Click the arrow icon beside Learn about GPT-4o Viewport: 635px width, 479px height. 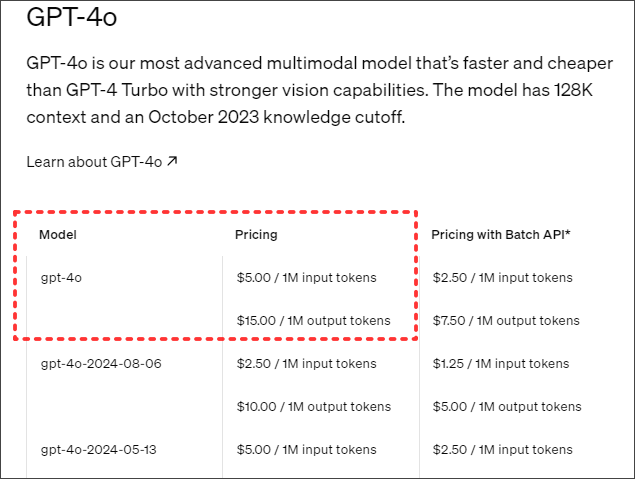173,161
